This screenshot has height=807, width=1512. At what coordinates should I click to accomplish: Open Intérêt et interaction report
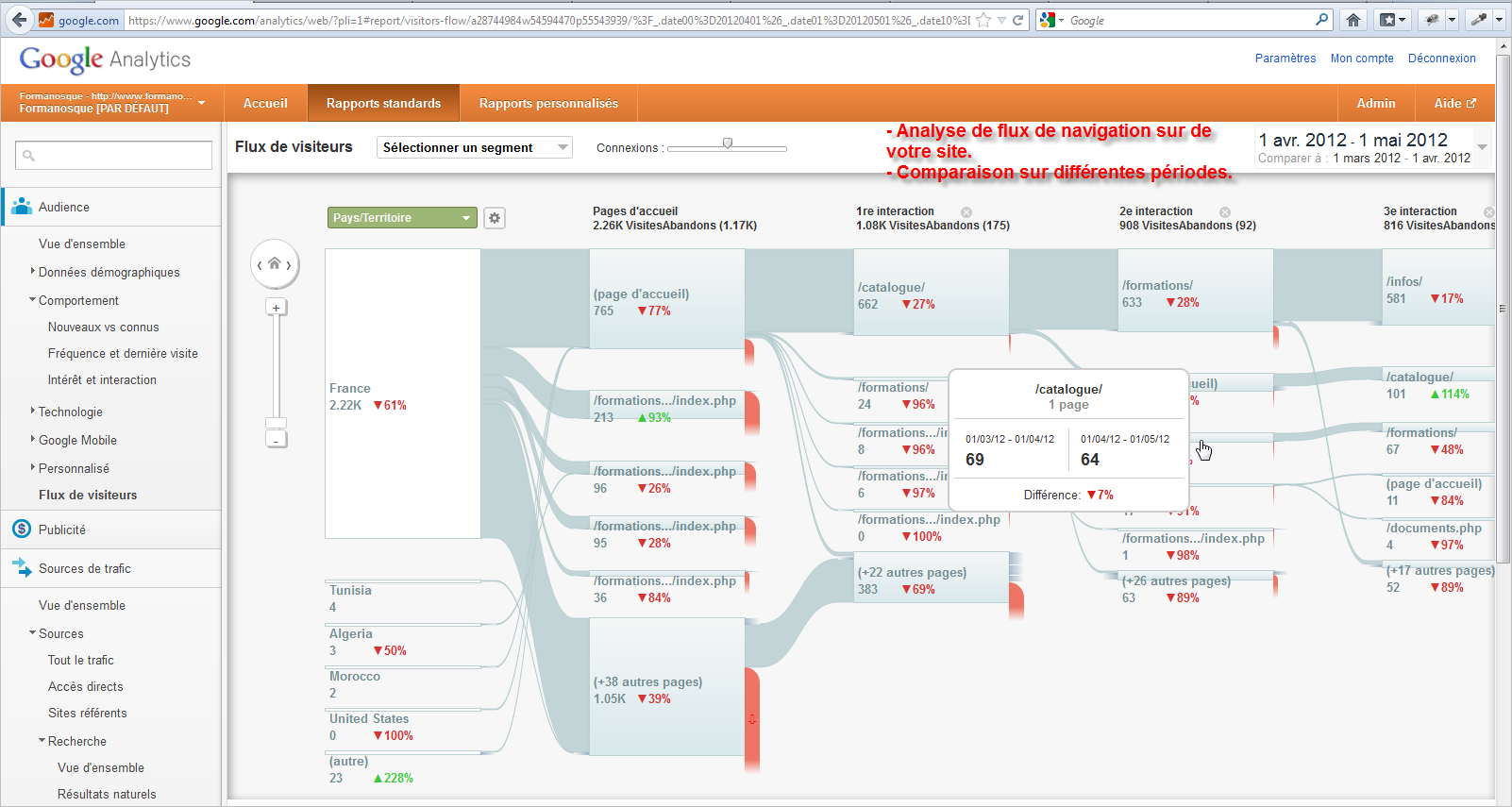(x=102, y=380)
